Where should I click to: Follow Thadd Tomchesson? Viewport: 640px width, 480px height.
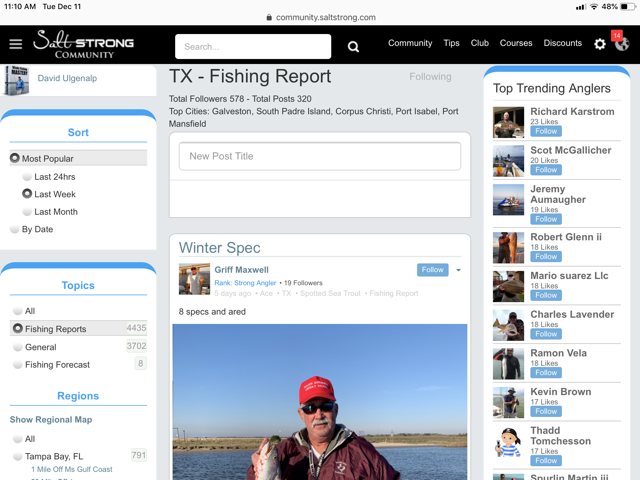tap(546, 460)
